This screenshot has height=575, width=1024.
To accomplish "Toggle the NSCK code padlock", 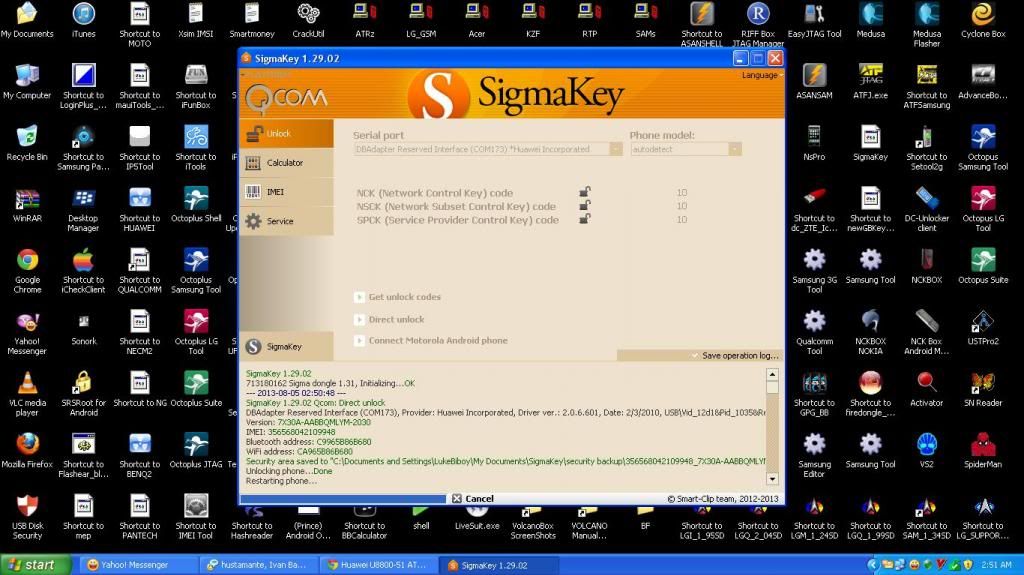I will (x=584, y=206).
